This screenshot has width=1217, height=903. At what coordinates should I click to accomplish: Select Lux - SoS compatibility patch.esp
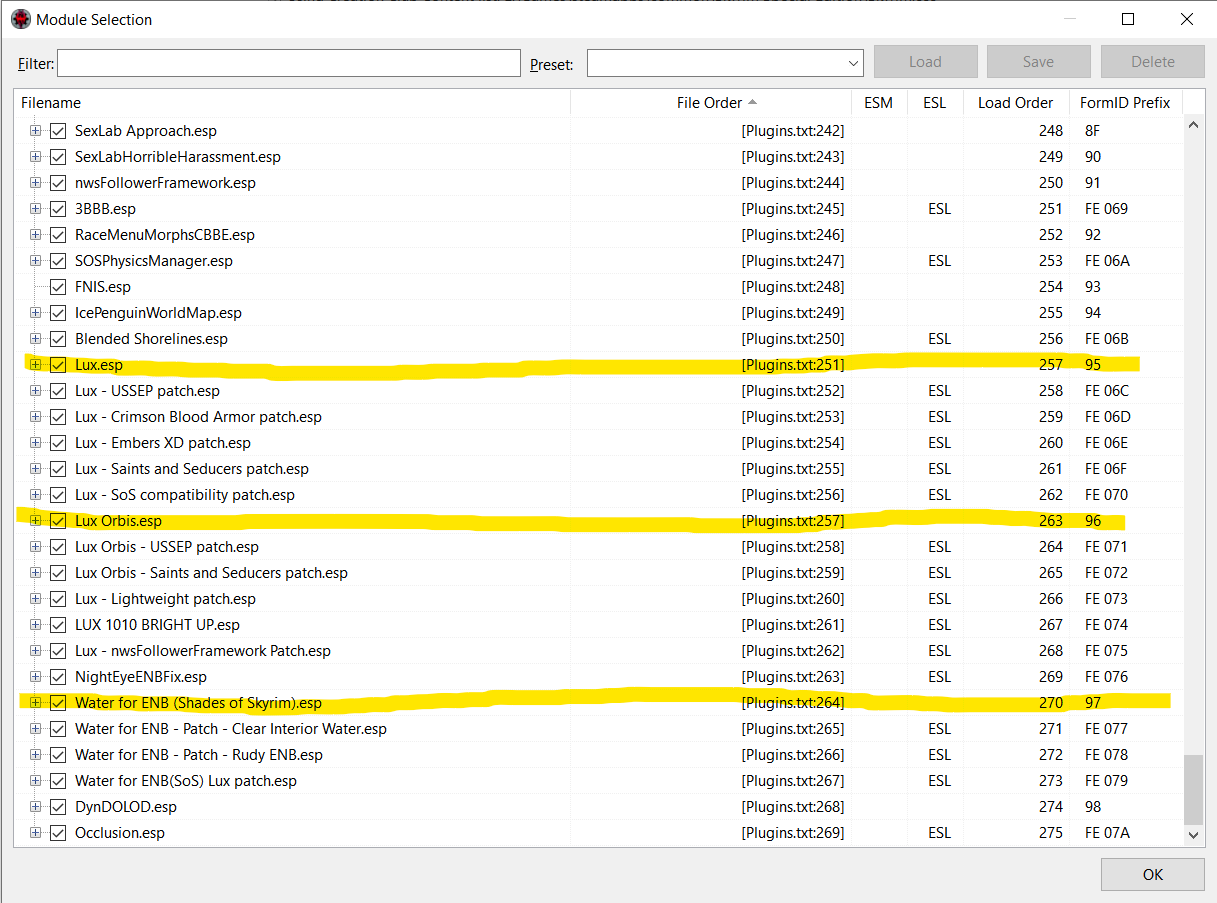point(599,495)
